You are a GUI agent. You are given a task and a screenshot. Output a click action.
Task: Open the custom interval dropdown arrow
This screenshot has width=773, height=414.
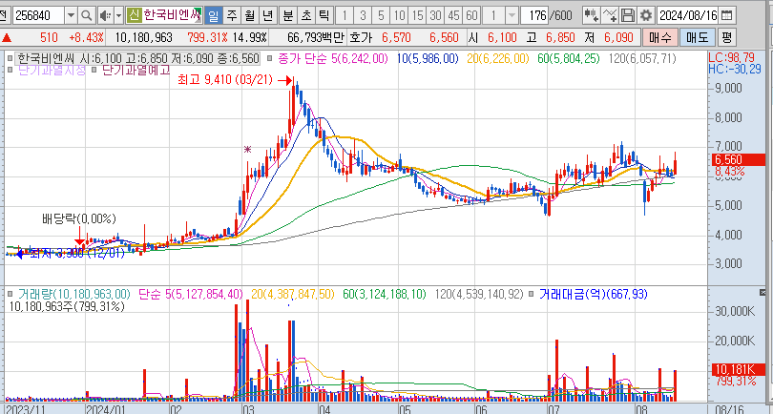pos(512,16)
